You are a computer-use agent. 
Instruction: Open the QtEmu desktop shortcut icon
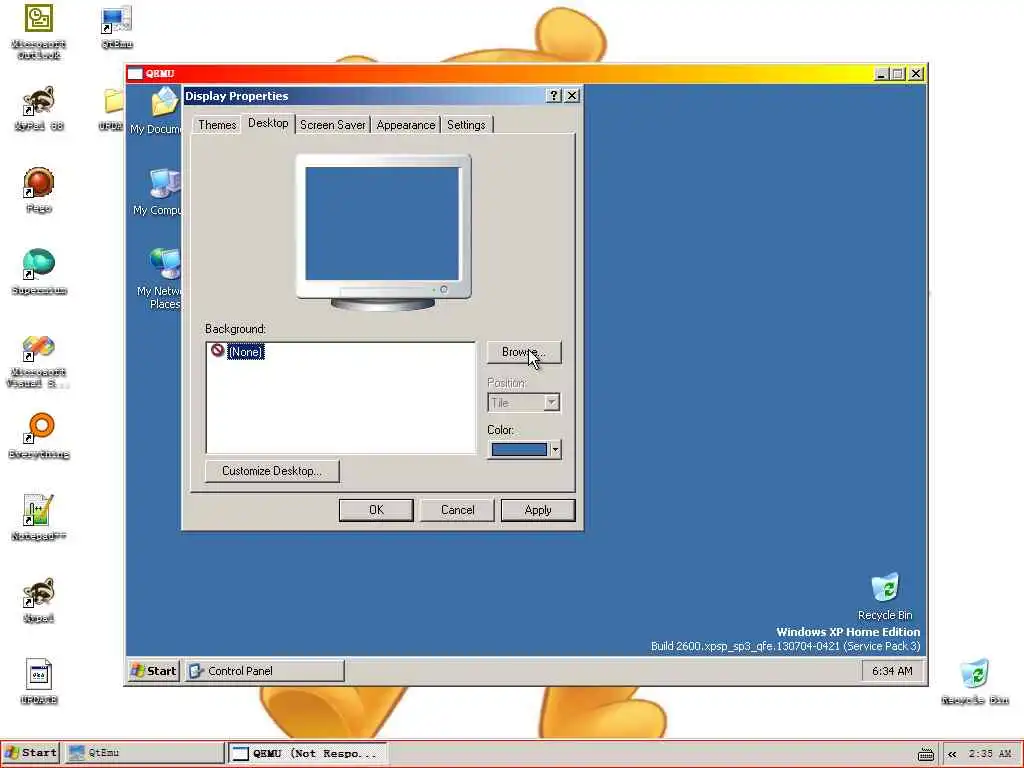[x=116, y=20]
